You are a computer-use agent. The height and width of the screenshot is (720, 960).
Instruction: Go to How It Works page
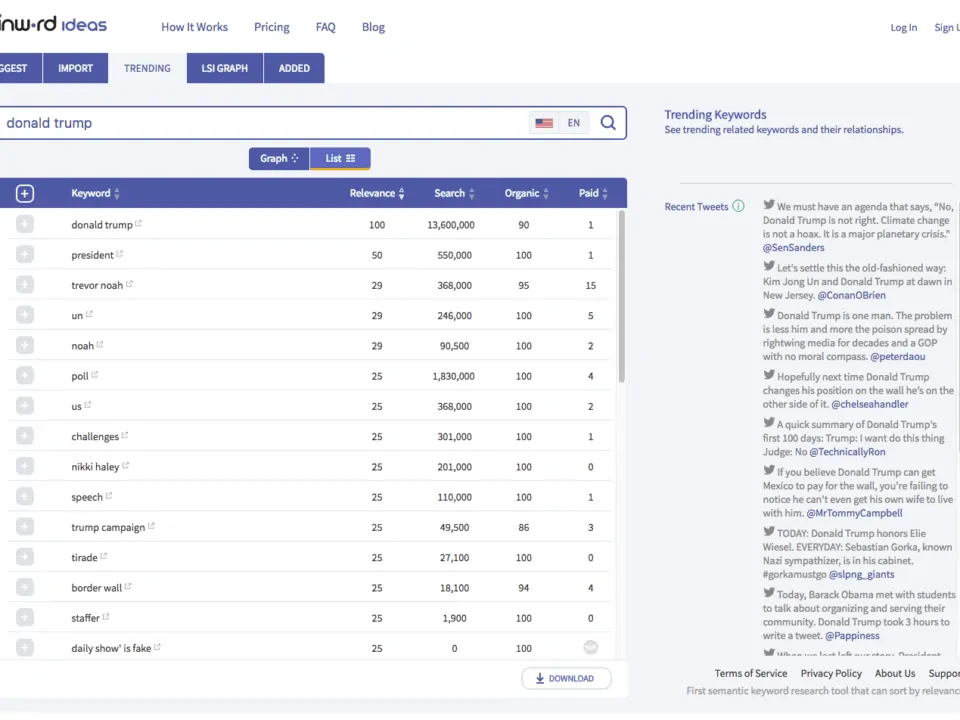(x=194, y=27)
